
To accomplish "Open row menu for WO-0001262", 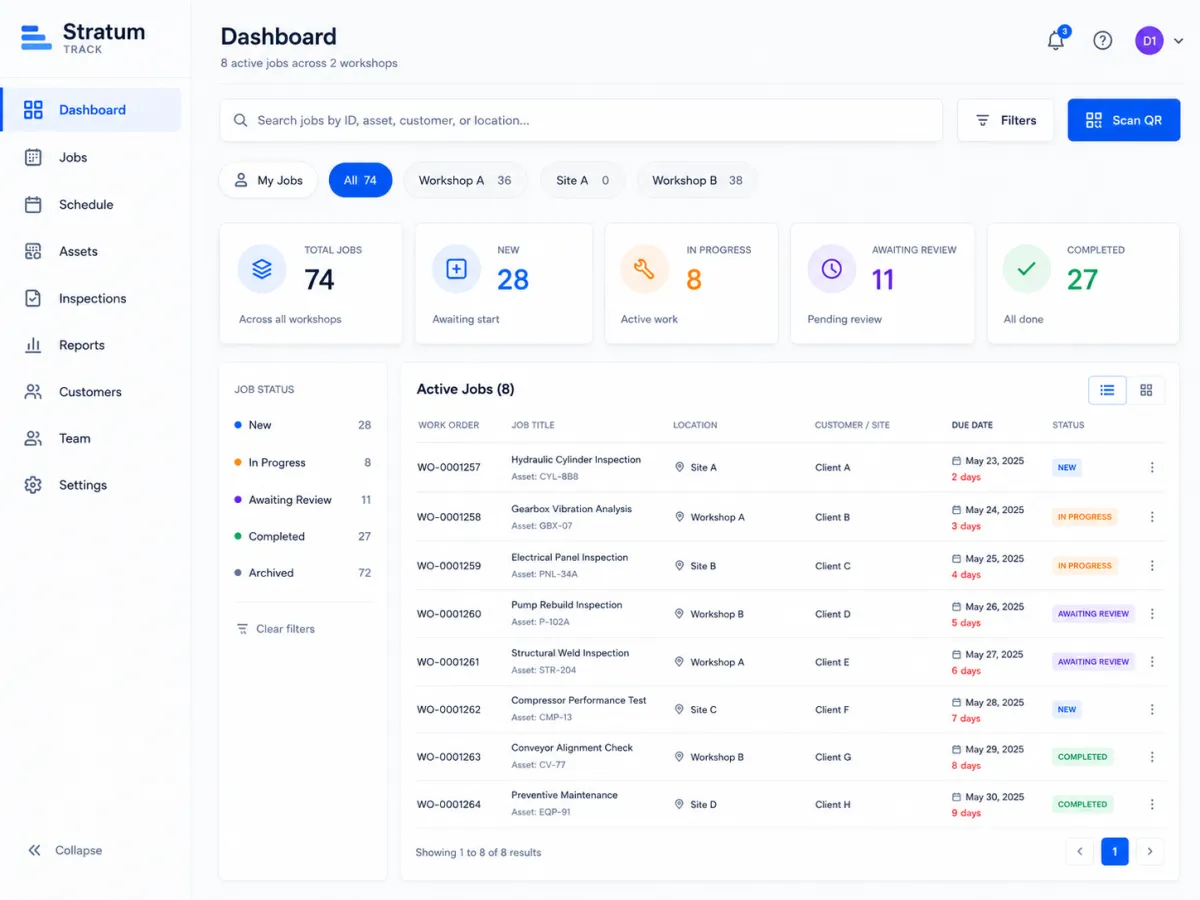I will [1152, 709].
